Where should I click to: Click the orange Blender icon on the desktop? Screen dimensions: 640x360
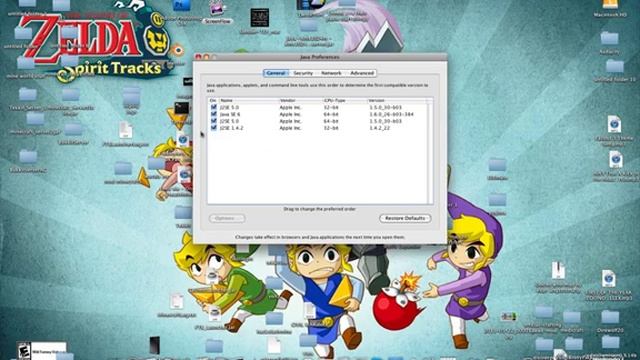[178, 51]
